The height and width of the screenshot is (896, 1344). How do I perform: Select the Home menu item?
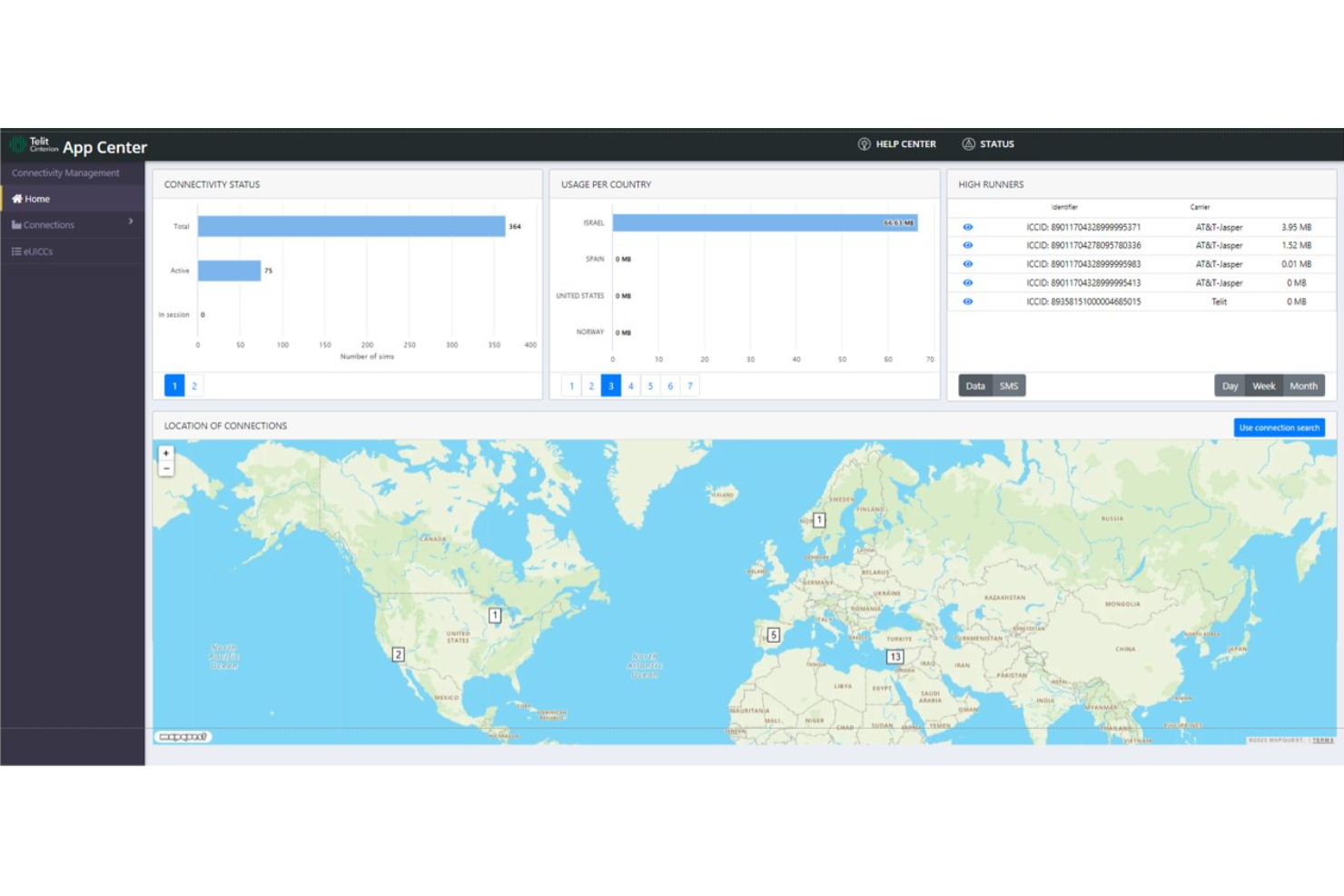tap(37, 199)
